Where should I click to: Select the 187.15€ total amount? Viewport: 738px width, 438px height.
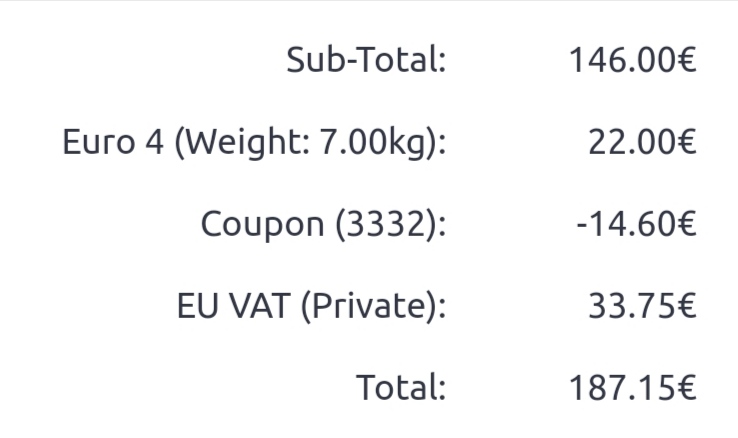click(x=632, y=387)
